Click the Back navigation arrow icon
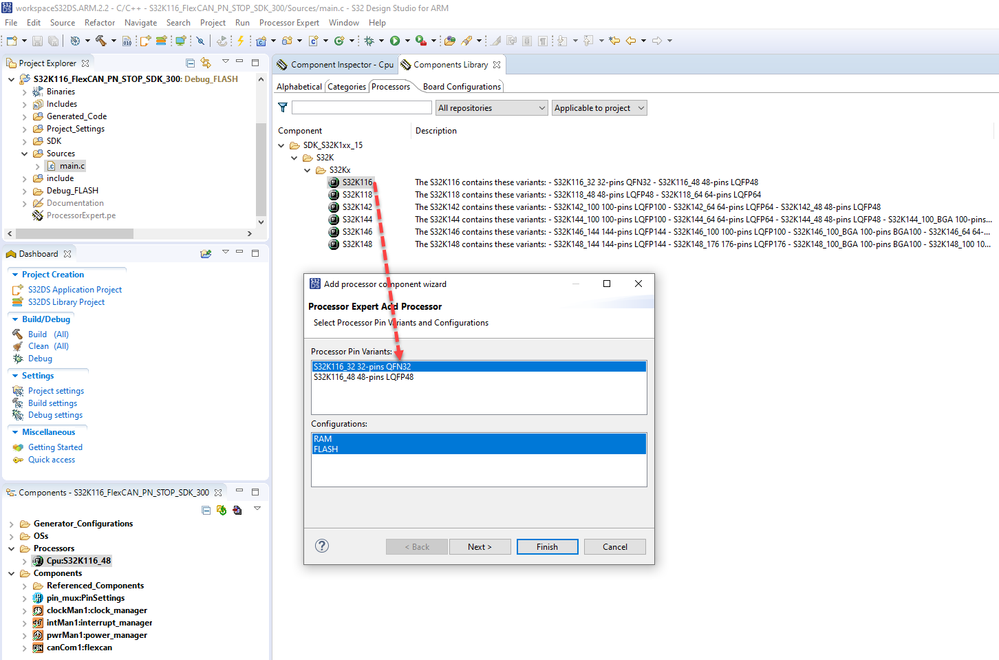999x660 pixels. 631,41
